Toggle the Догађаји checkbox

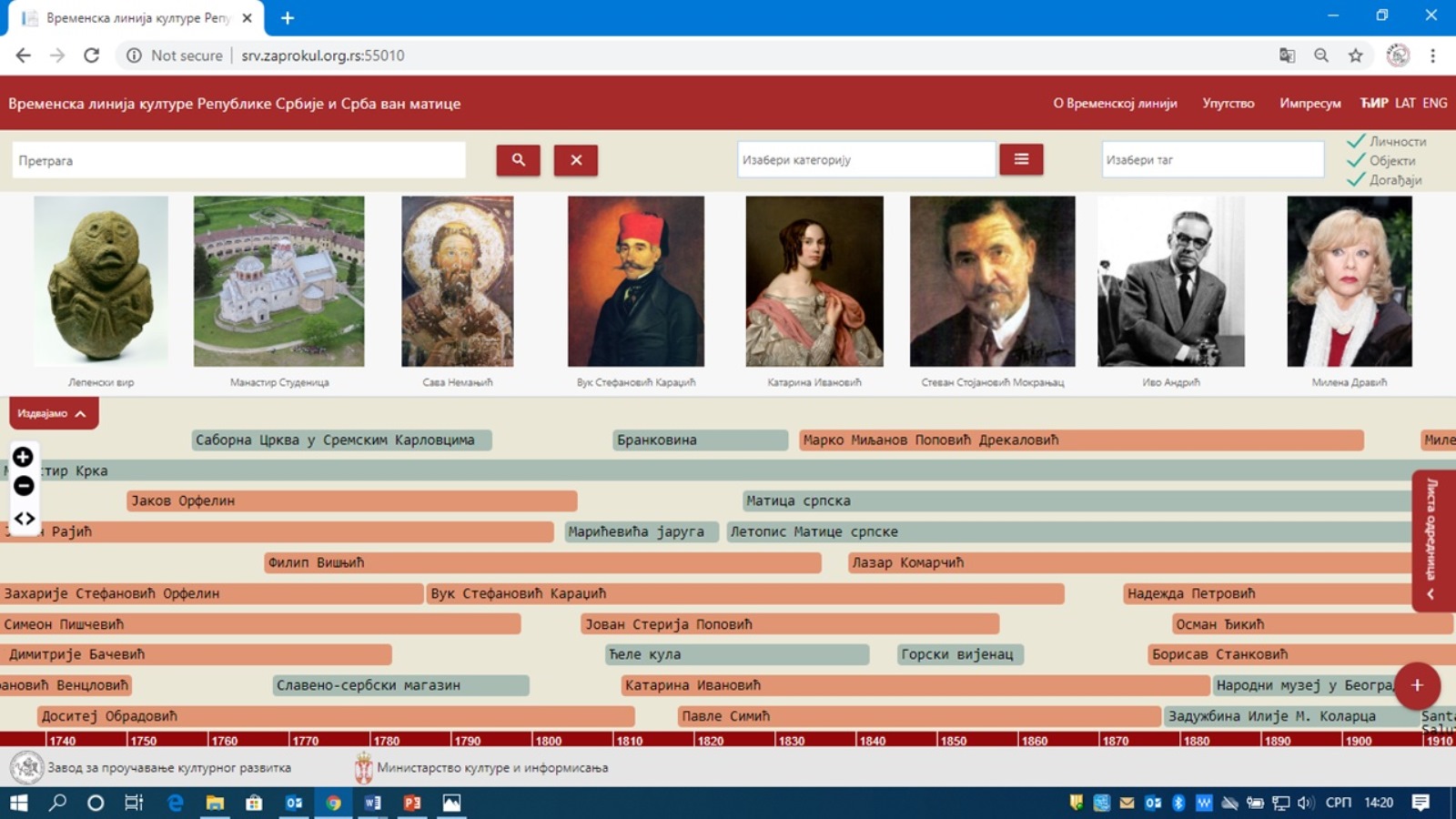tap(1356, 179)
